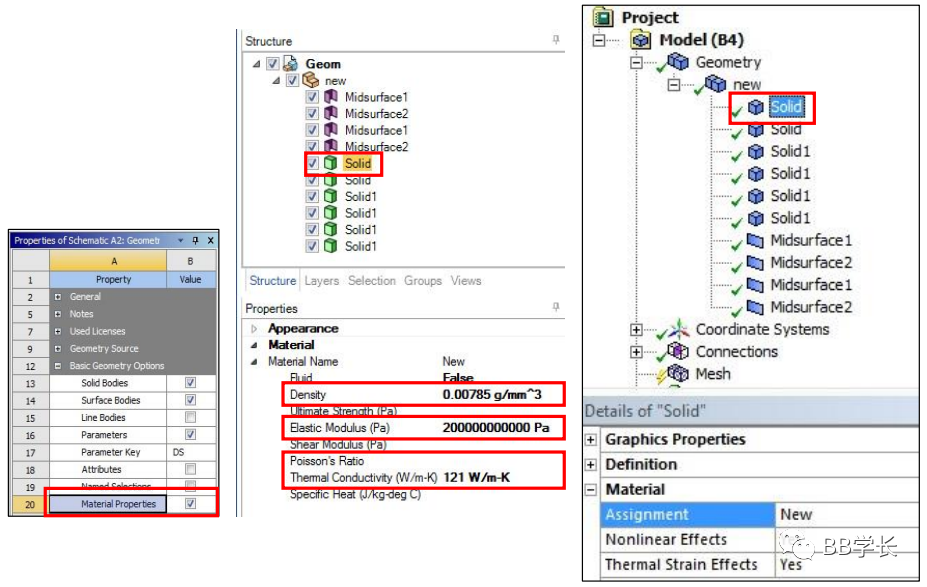Viewport: 927px width, 587px height.
Task: Expand Graphics Properties in Details of Solid
Action: (x=591, y=439)
